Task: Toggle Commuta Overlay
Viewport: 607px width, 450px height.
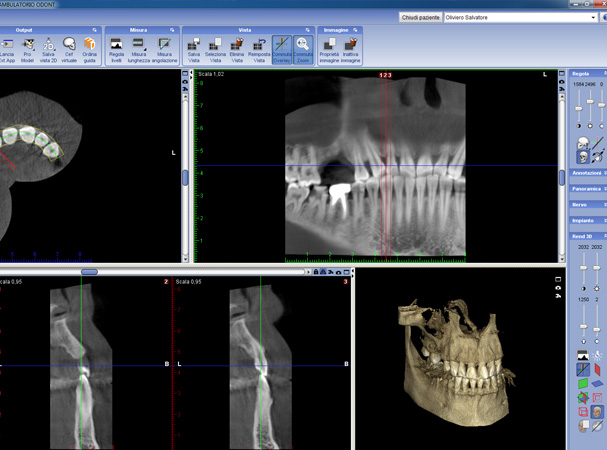Action: 281,50
